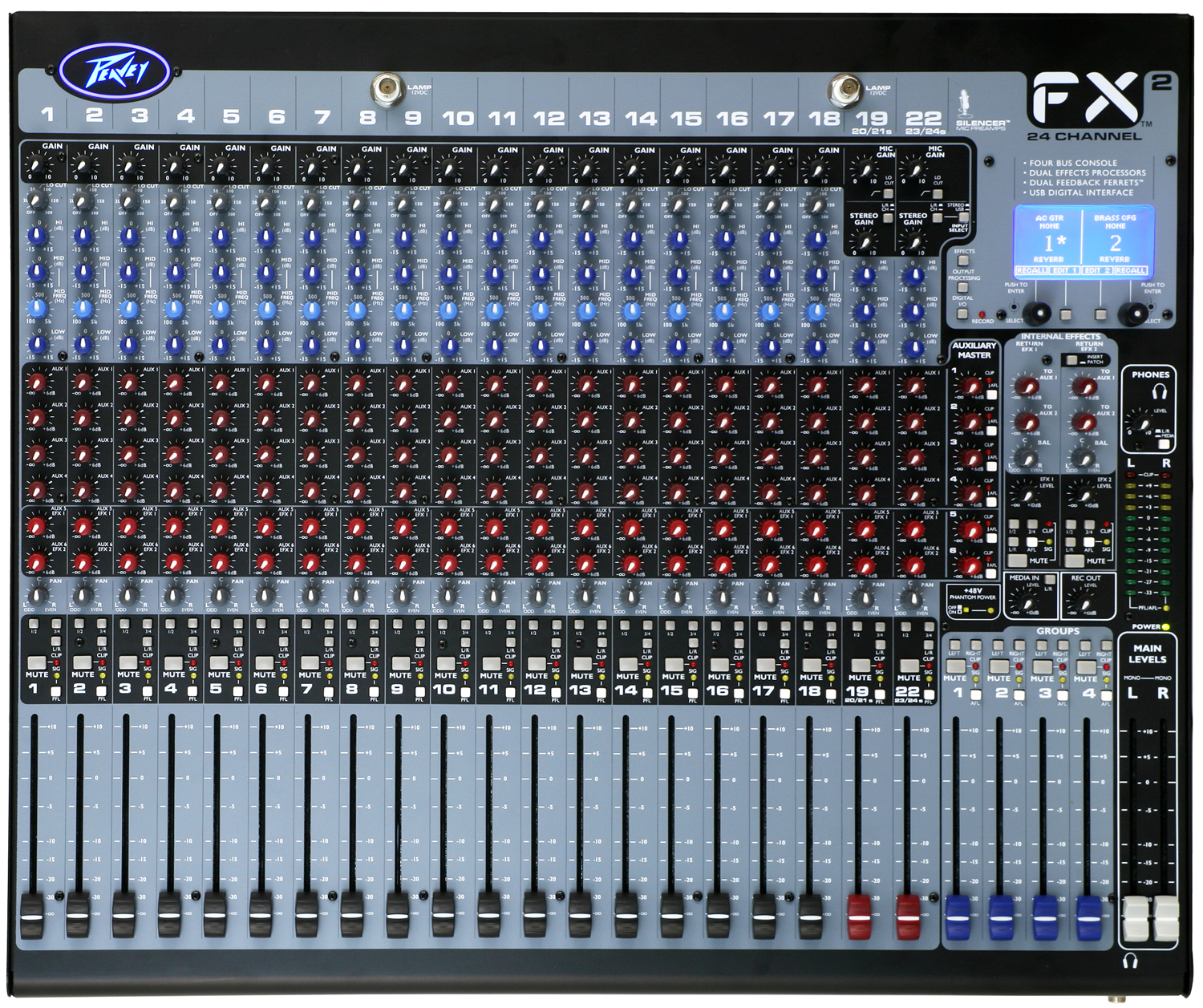The image size is (1203, 1008).
Task: Click the AUX 5 EFX 1 knob on channel 9
Action: click(403, 527)
